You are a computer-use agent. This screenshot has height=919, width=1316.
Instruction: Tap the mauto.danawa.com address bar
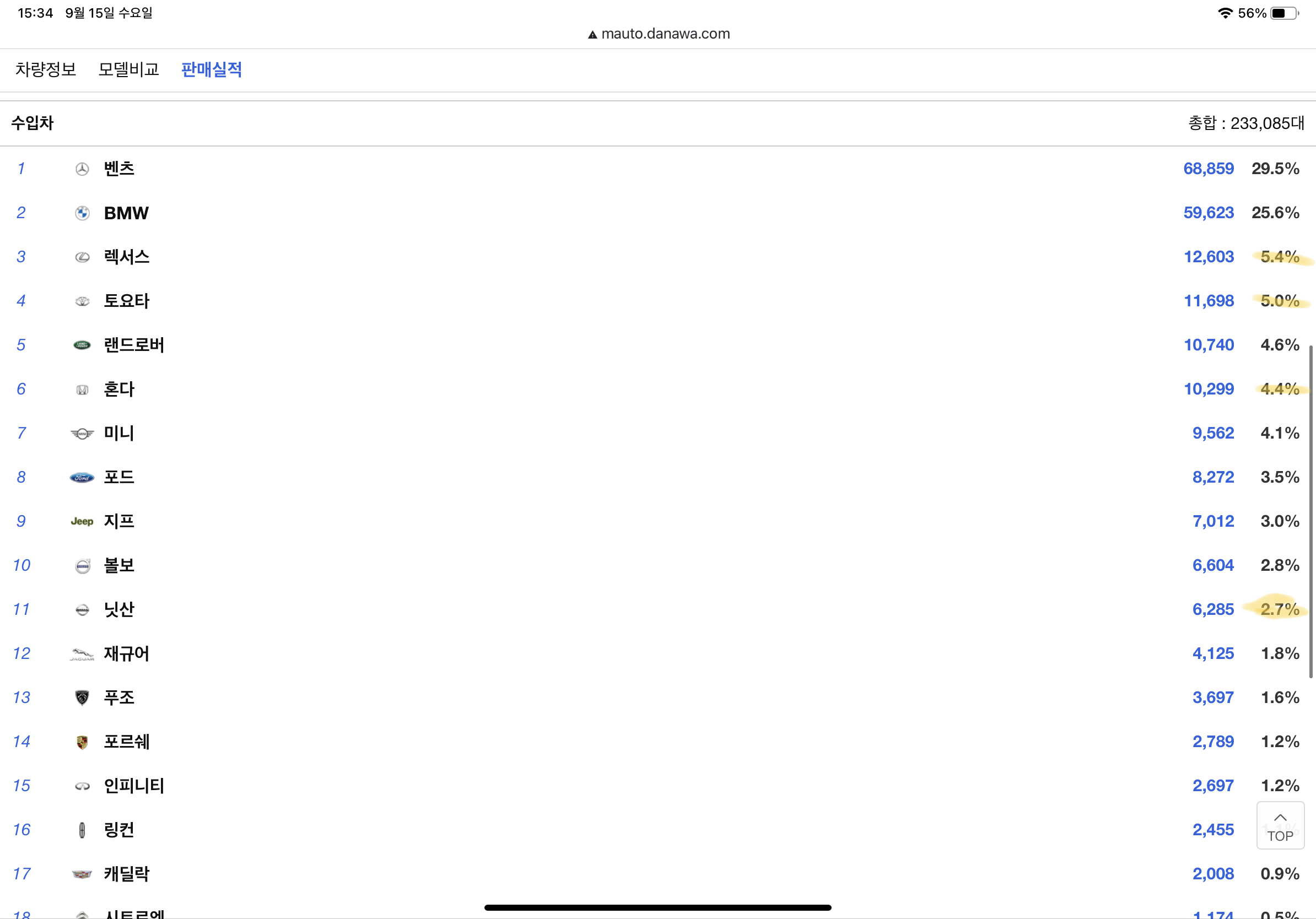coord(659,34)
